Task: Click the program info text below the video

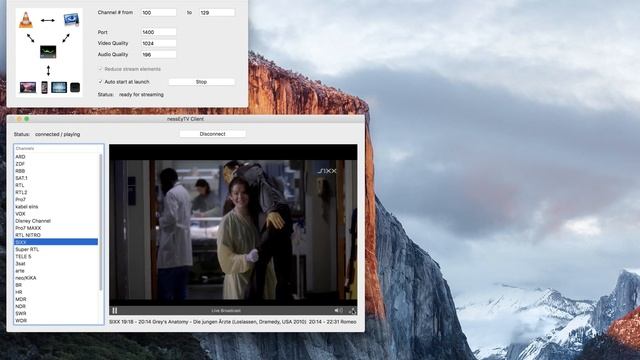Action: click(x=233, y=322)
